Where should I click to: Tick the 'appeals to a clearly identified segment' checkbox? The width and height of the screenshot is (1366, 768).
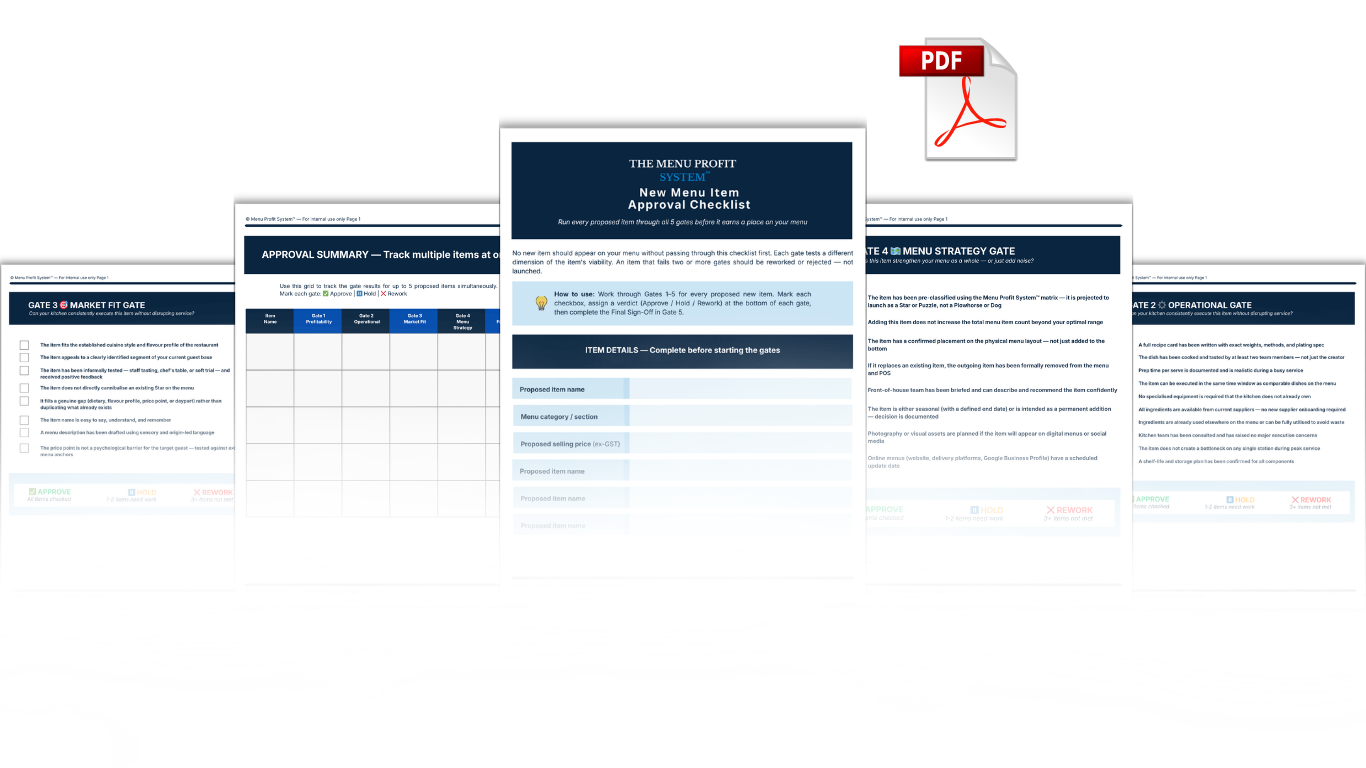[24, 357]
